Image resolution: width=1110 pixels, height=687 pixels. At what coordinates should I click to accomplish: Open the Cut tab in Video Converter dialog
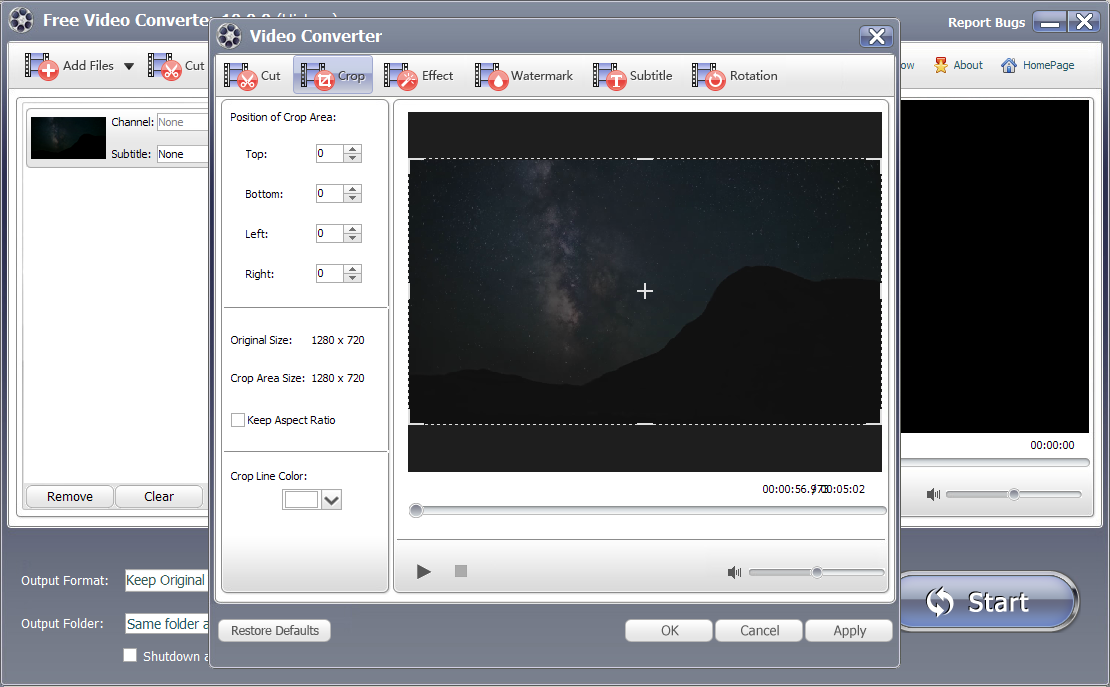tap(252, 76)
